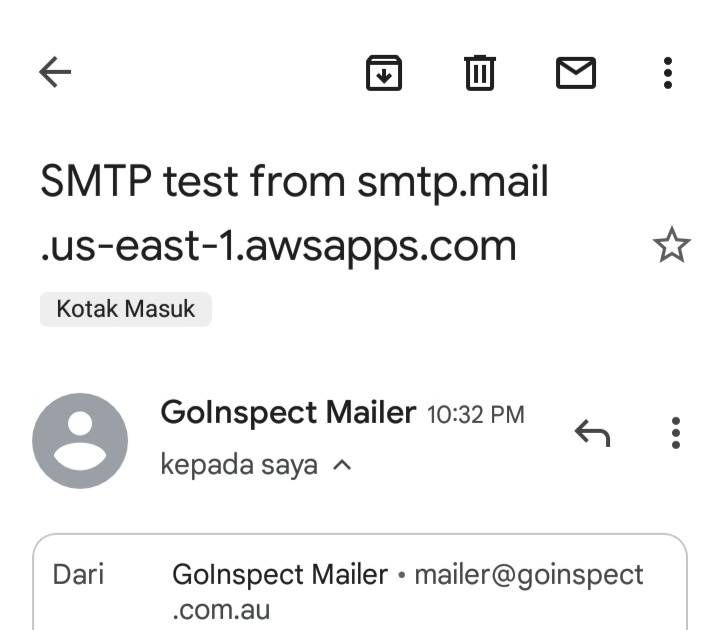The width and height of the screenshot is (720, 630).
Task: Tap the Kotak Masuk label chip
Action: click(x=125, y=308)
